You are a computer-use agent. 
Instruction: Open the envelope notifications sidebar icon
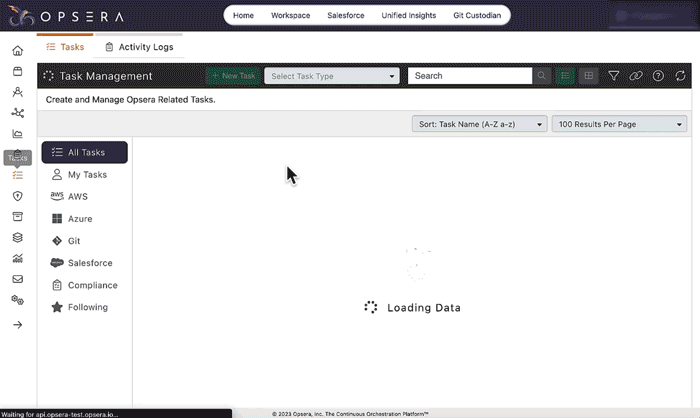point(17,279)
